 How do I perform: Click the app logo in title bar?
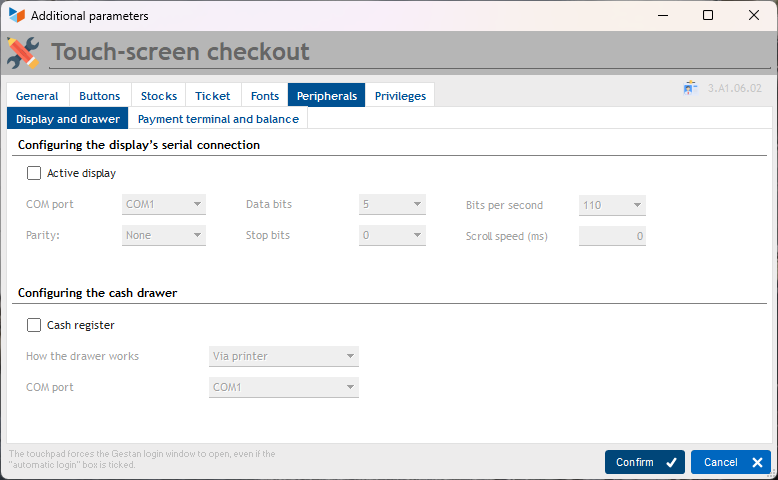point(16,15)
